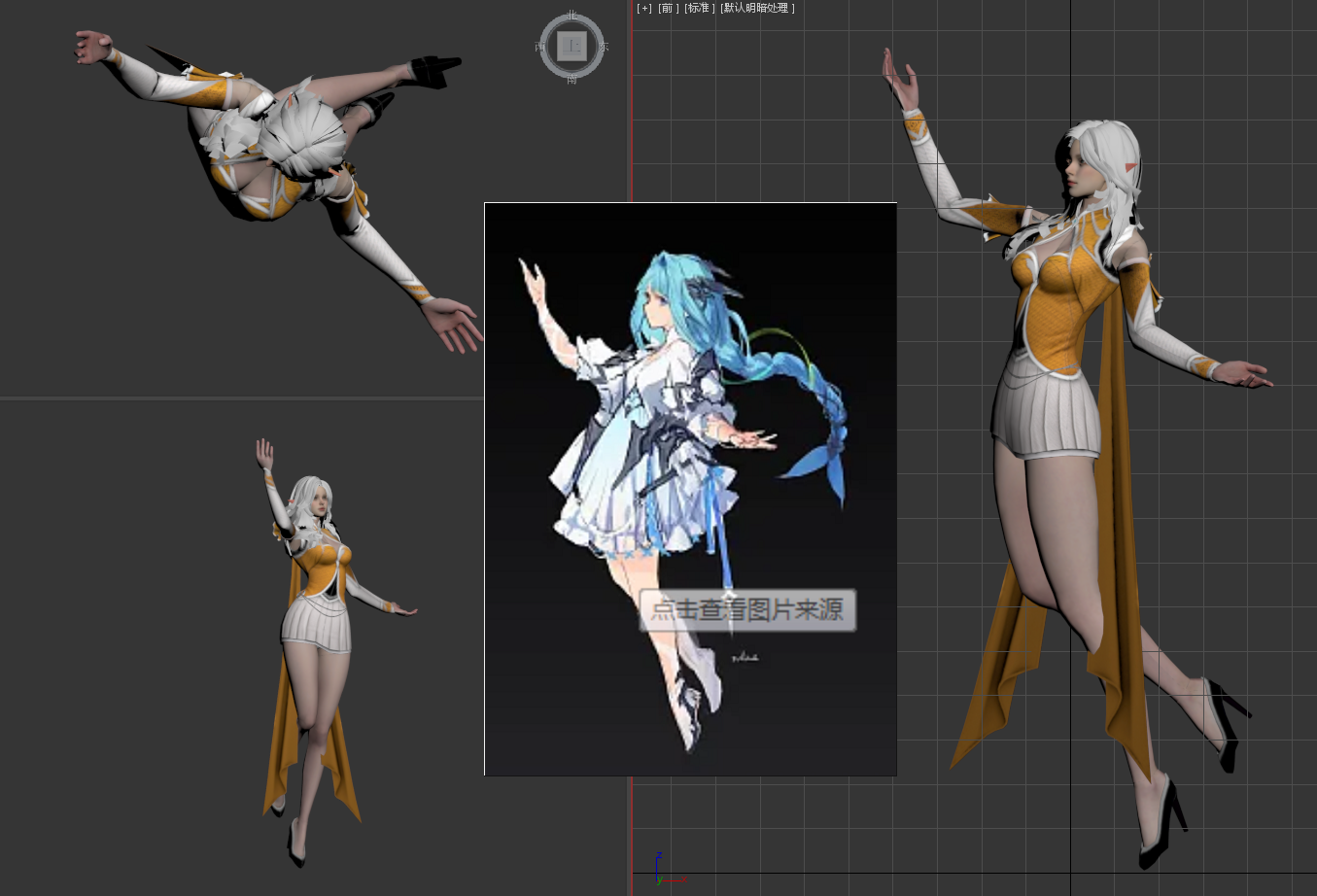
Task: Open the [默认明暗处理] shading menu
Action: [x=758, y=8]
